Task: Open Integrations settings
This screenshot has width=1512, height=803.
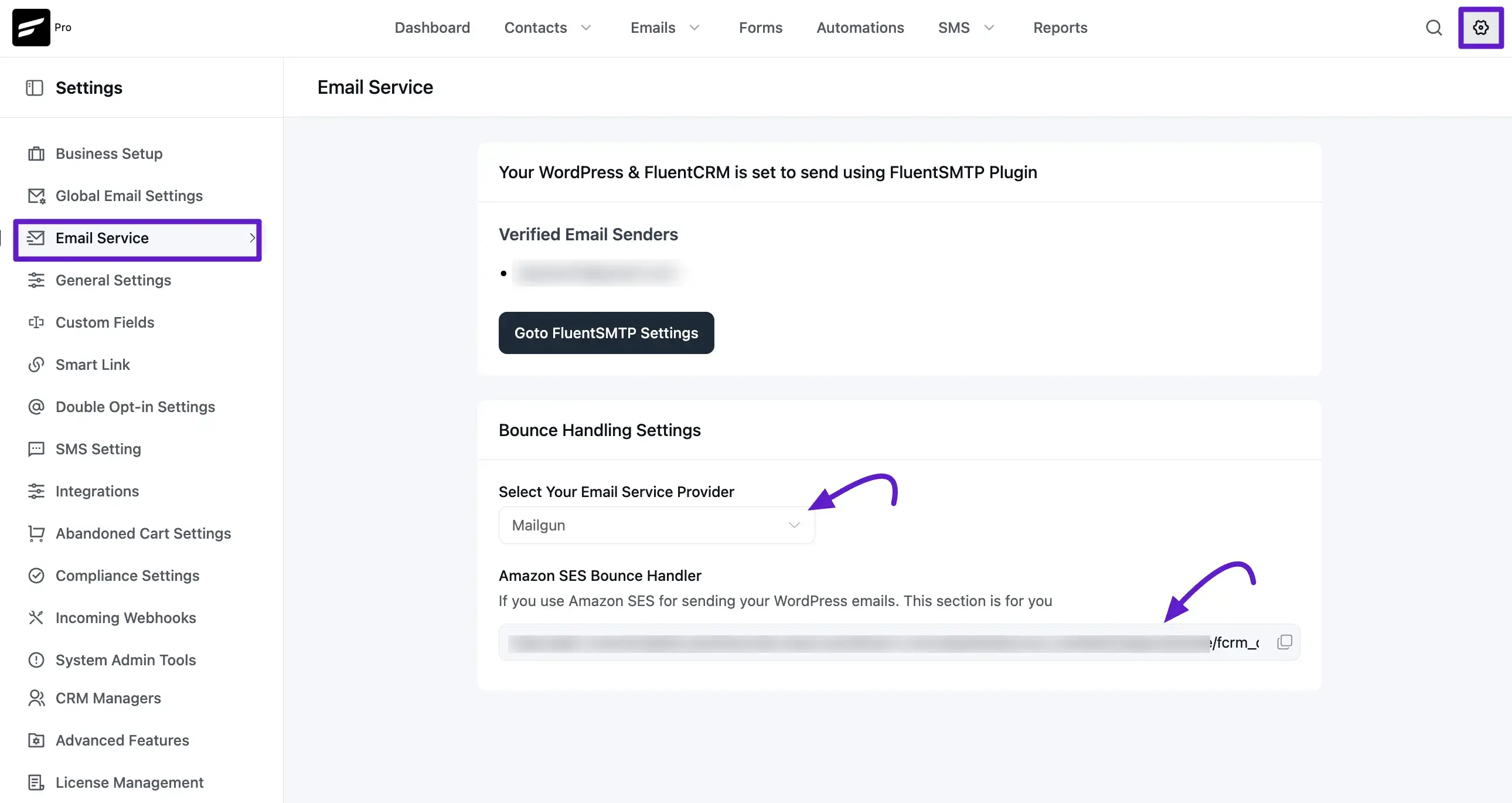Action: [97, 491]
